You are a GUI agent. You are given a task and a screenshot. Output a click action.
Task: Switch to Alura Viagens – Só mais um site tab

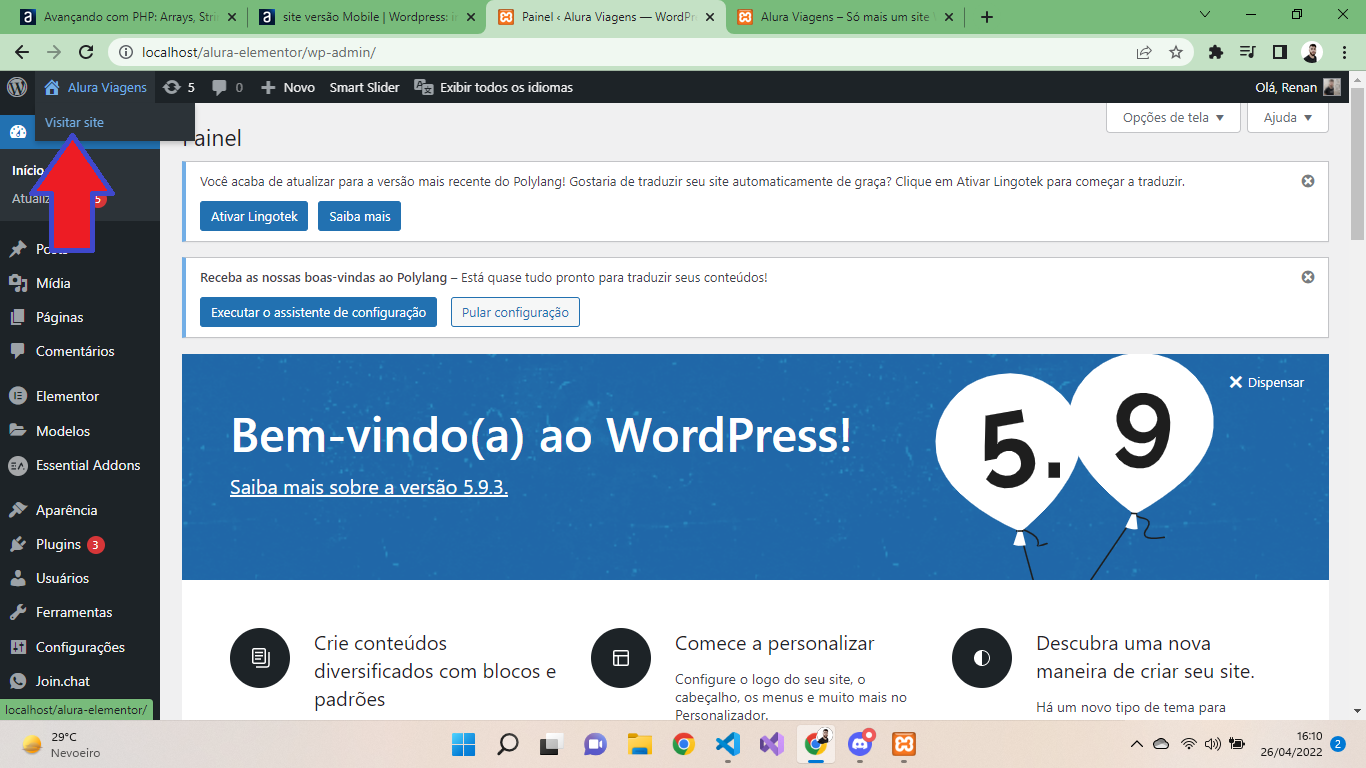(846, 16)
